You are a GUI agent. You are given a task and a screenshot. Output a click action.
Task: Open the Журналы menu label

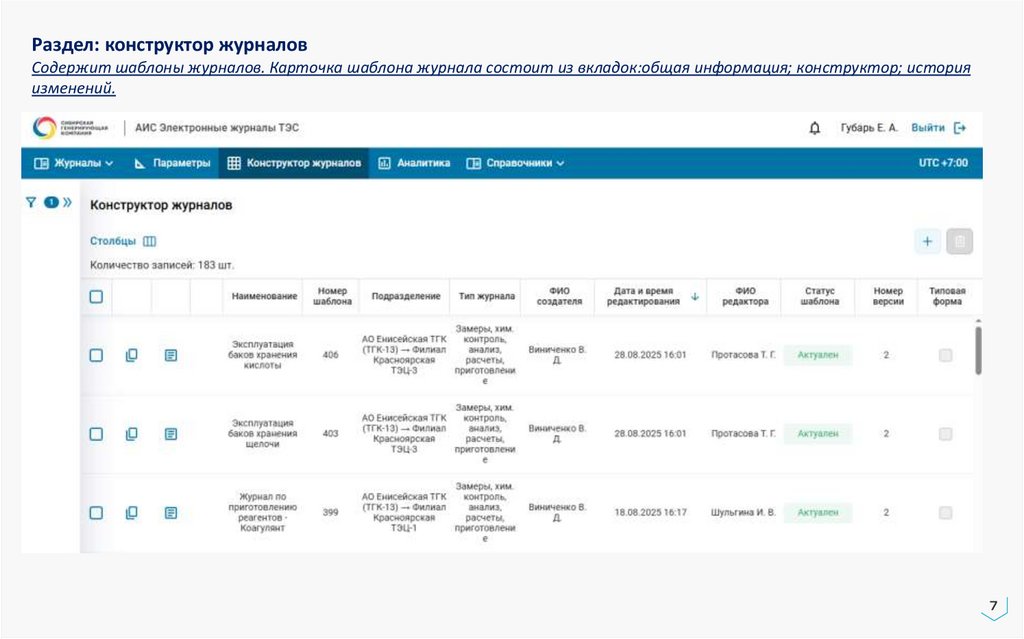click(x=78, y=163)
